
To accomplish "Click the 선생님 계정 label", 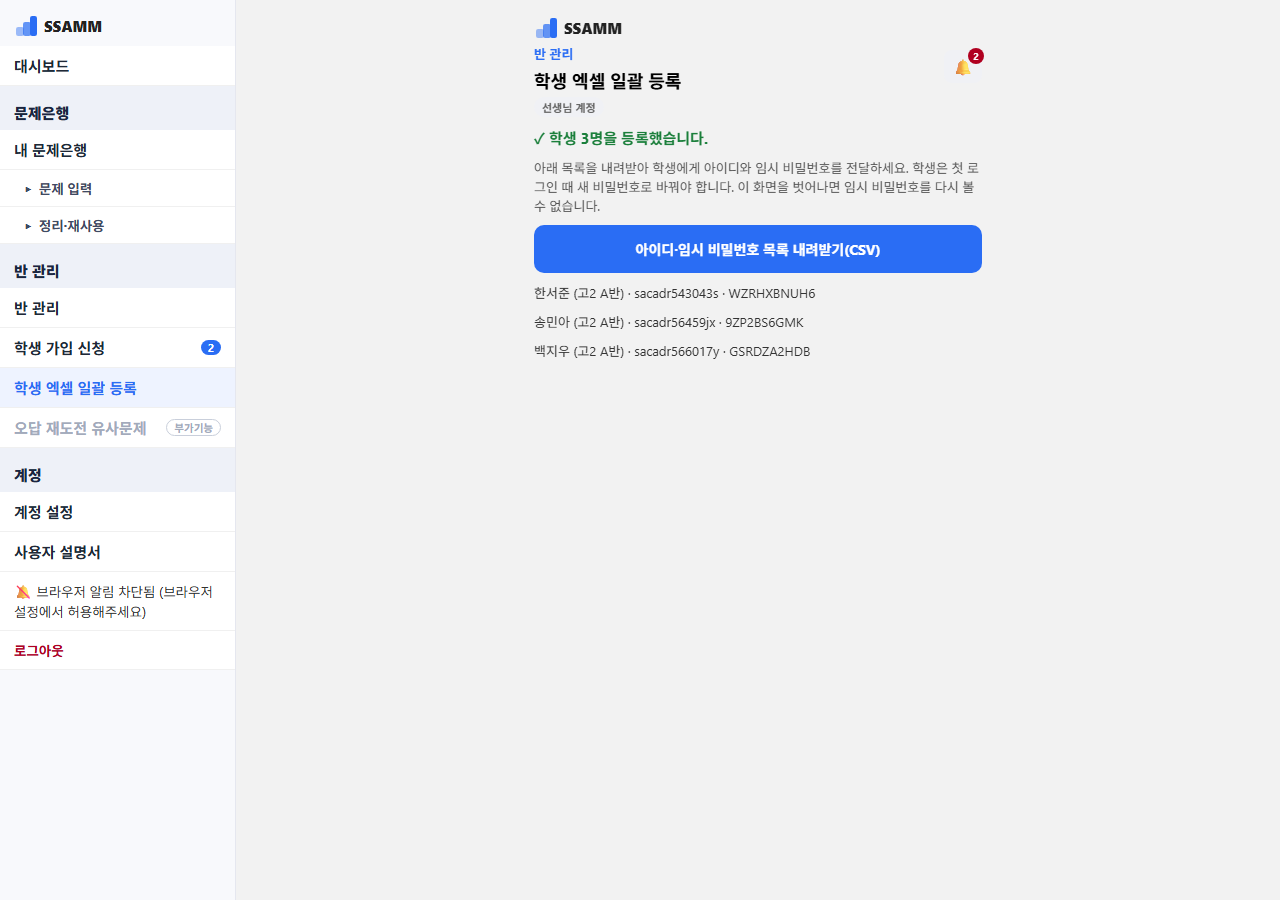I will 569,108.
